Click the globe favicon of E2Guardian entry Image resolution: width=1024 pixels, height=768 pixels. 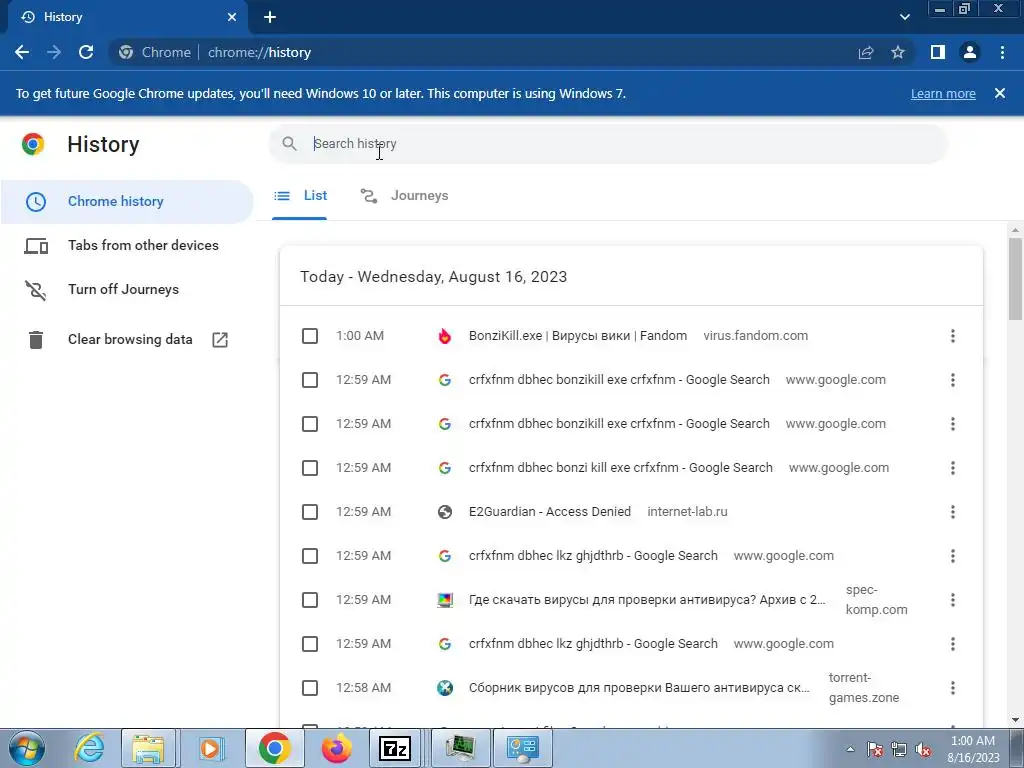coord(445,512)
